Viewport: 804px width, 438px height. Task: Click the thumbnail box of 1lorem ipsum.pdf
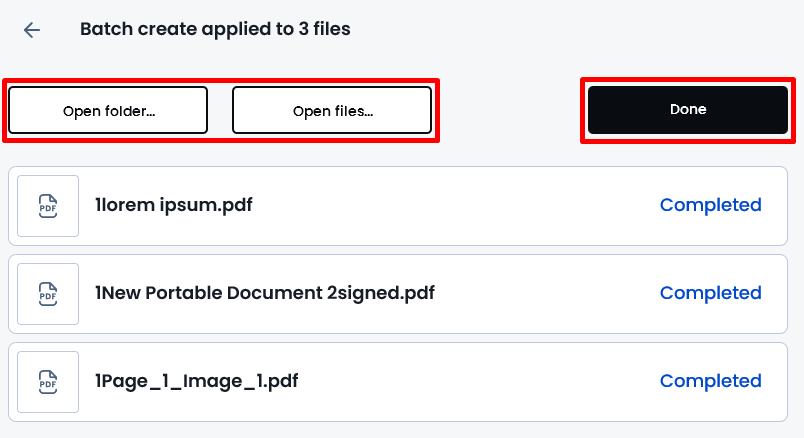coord(48,206)
